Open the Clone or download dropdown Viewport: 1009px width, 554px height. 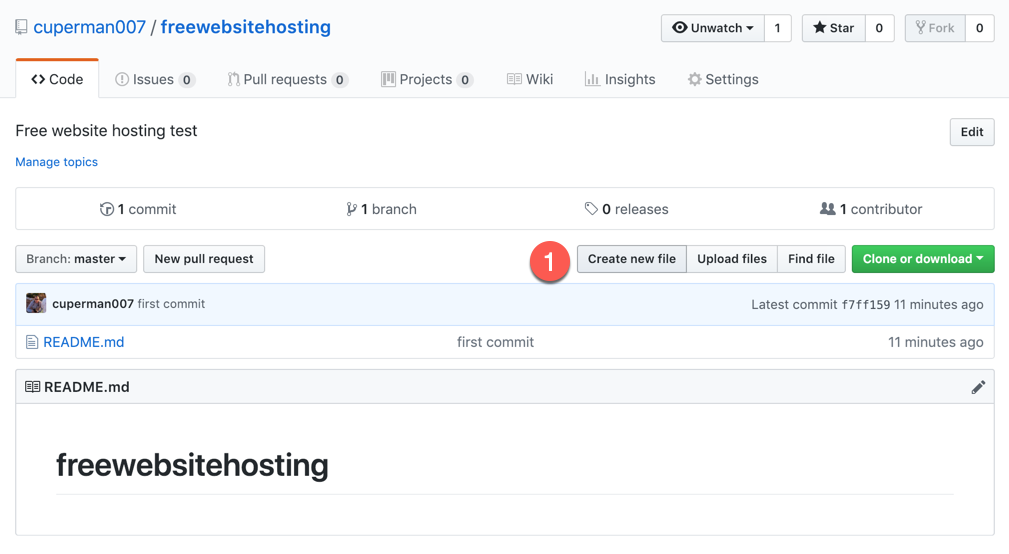click(x=922, y=259)
